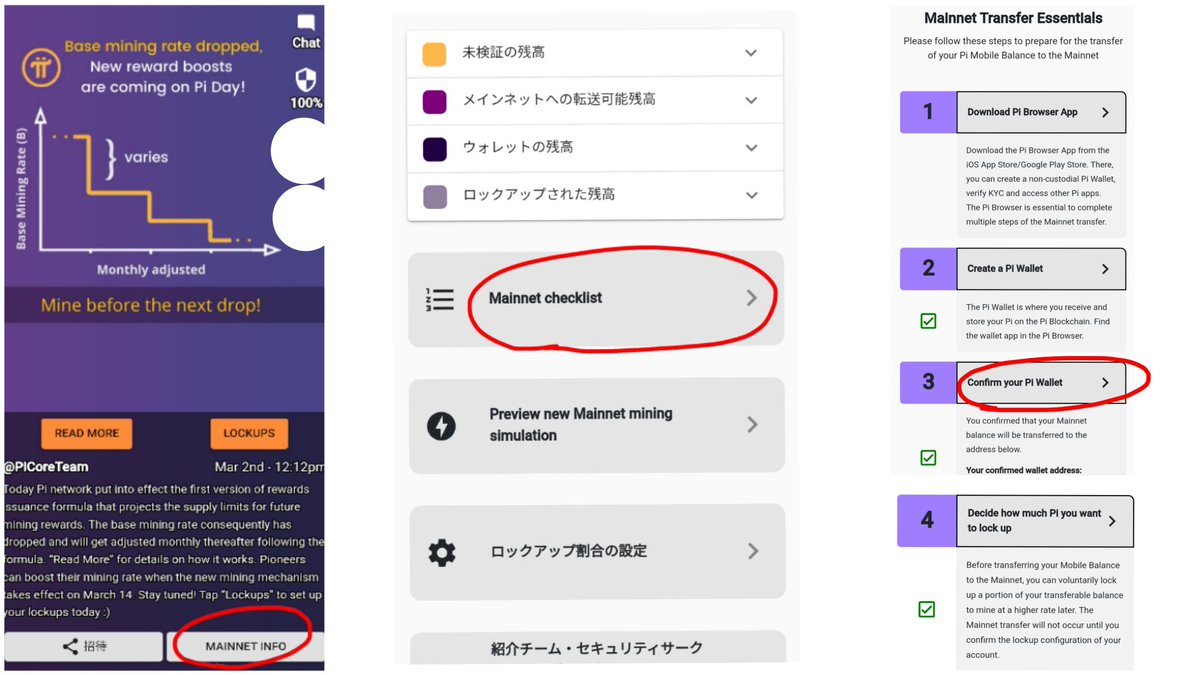
Task: Open the MAINNET INFO button
Action: pyautogui.click(x=245, y=647)
